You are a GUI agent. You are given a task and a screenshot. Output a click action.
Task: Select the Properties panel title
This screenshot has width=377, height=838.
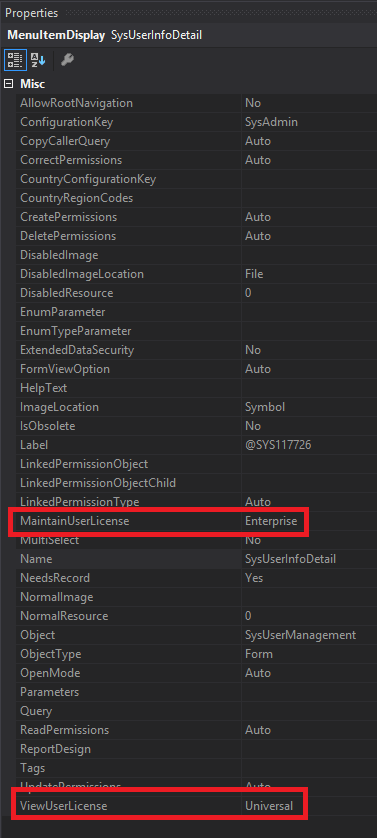click(x=32, y=13)
